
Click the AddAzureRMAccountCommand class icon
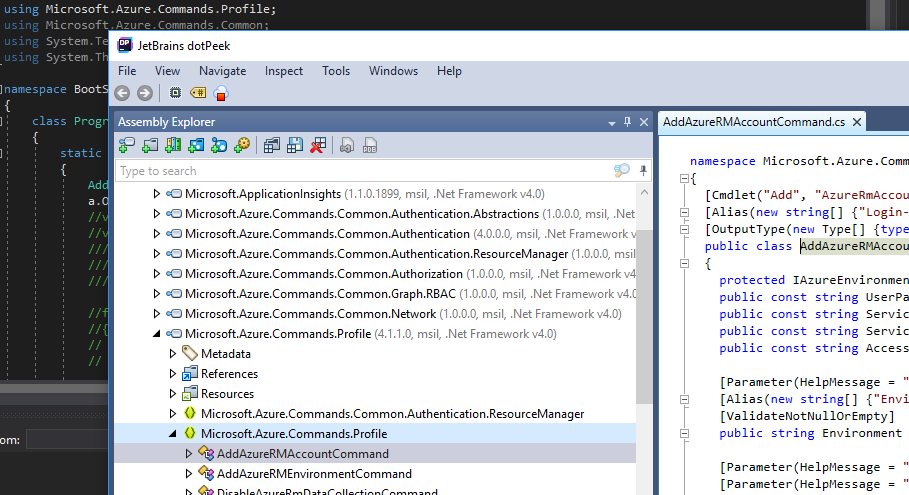click(206, 453)
